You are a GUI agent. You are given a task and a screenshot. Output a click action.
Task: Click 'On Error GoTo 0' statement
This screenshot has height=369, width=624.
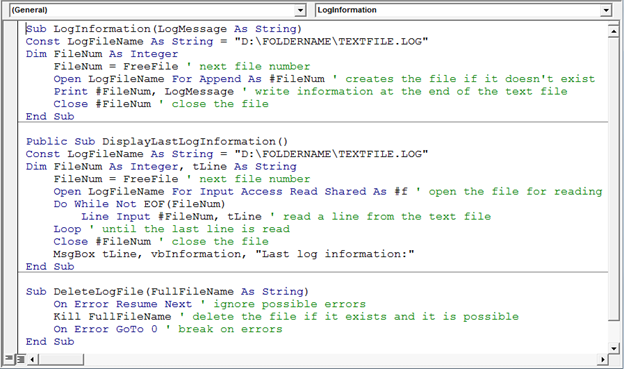[x=105, y=329]
